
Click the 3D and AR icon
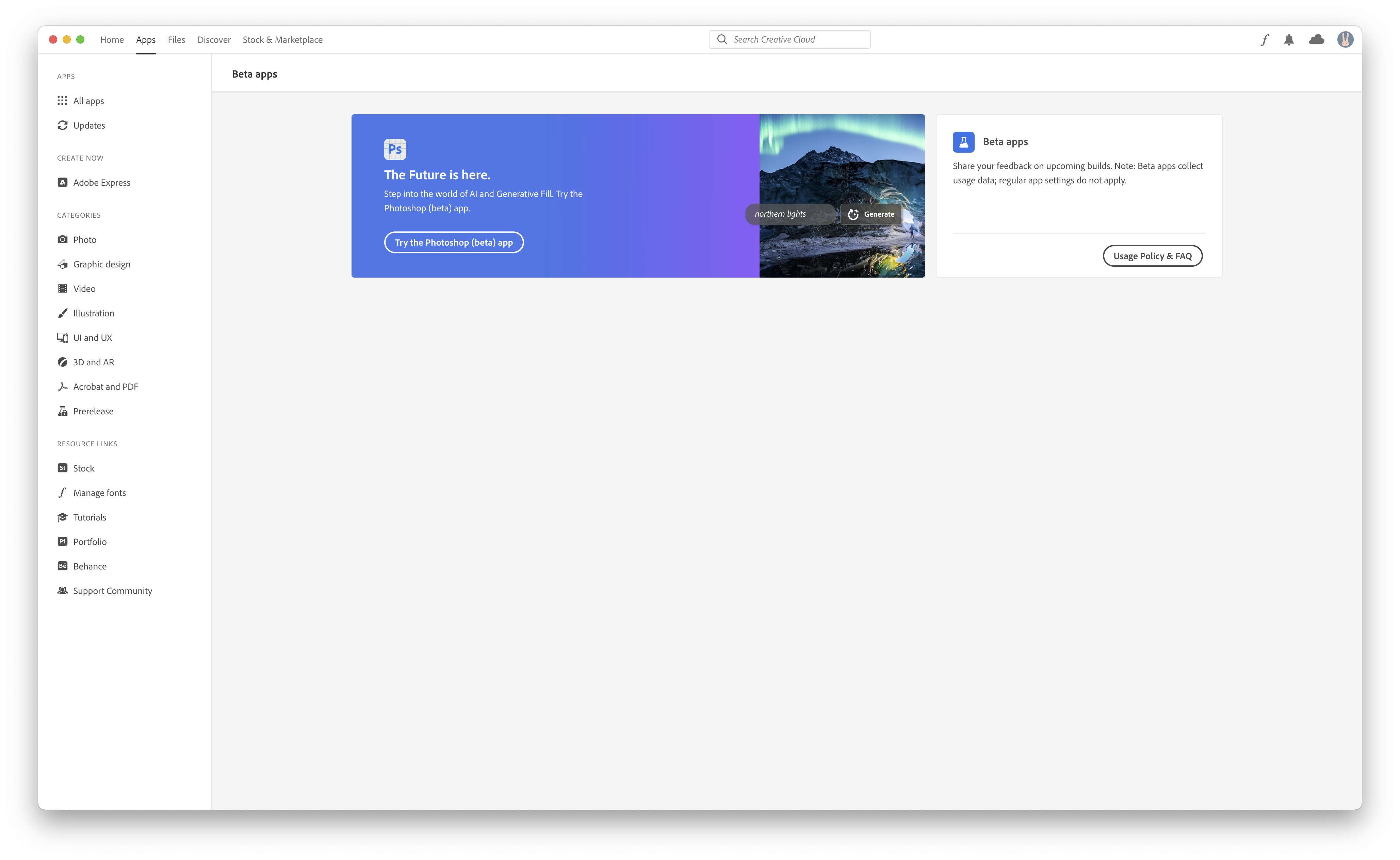point(63,362)
